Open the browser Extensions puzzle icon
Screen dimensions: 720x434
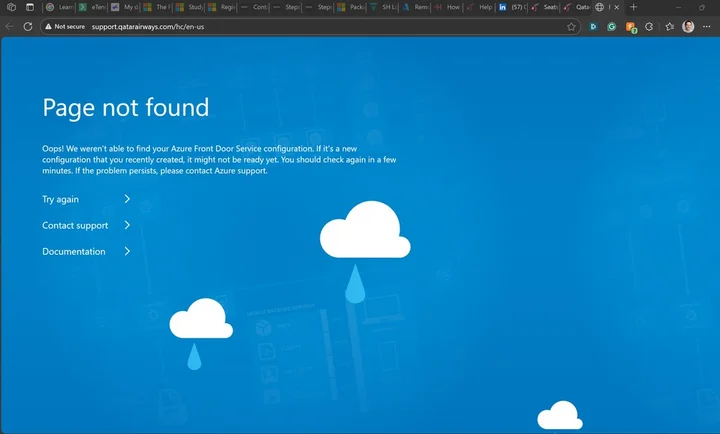click(x=650, y=27)
